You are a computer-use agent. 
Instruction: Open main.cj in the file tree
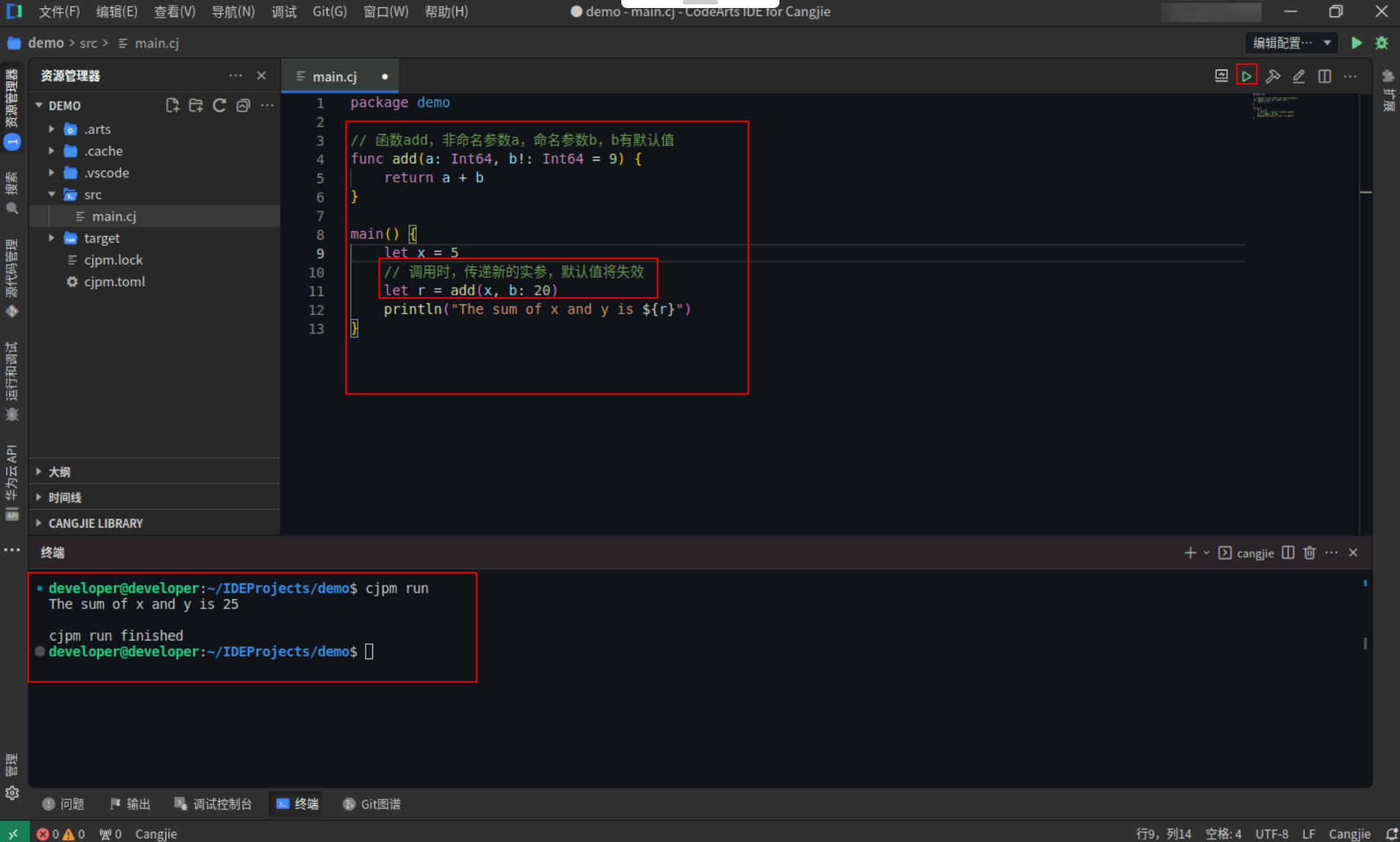(154, 216)
